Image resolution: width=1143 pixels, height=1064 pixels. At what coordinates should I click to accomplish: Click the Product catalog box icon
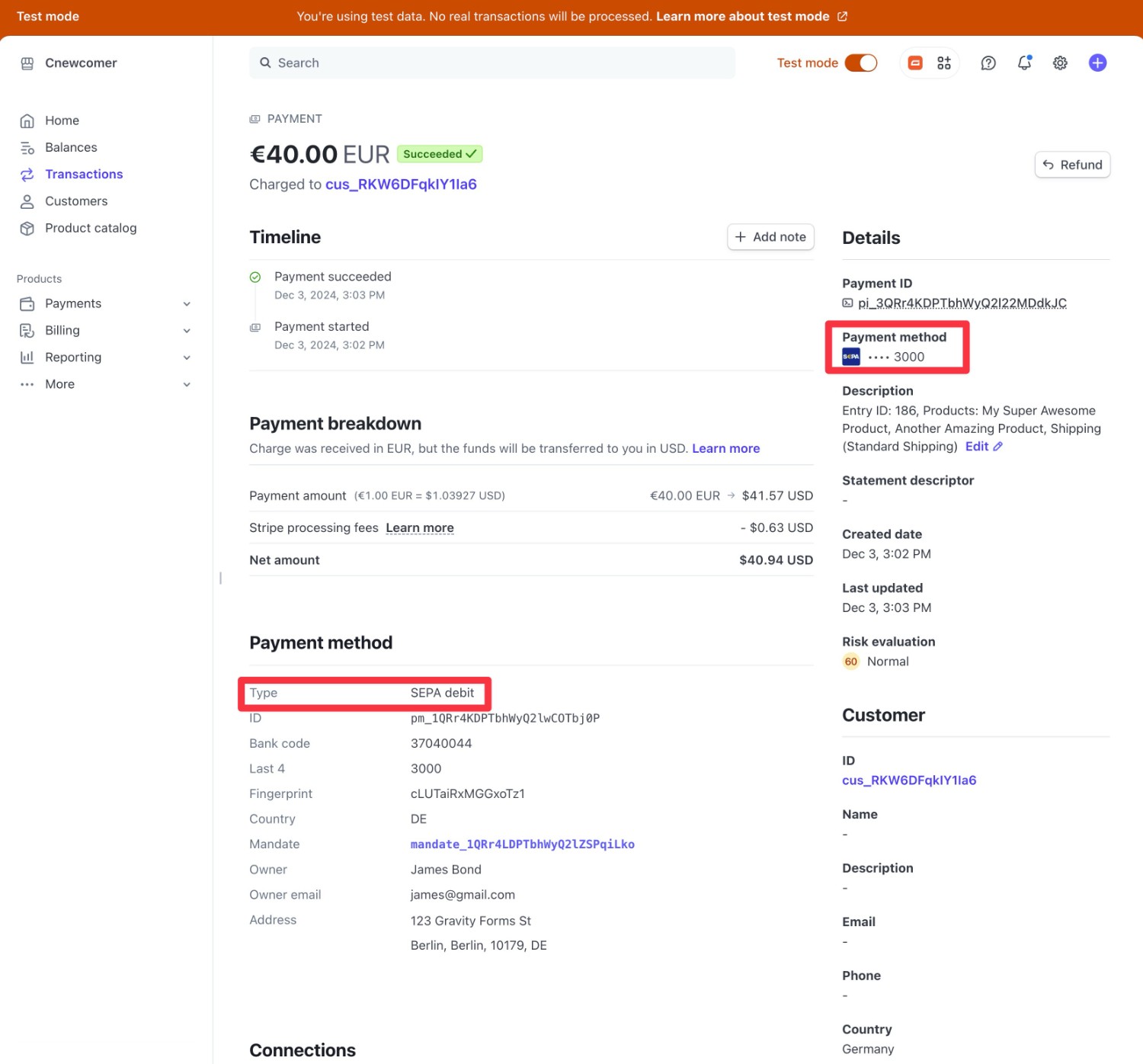(27, 228)
